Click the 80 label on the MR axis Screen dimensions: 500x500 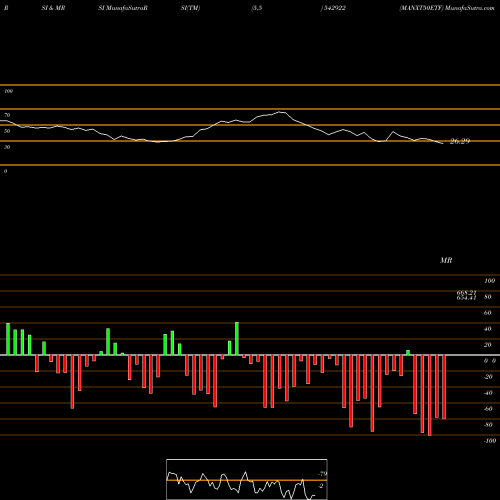[488, 297]
